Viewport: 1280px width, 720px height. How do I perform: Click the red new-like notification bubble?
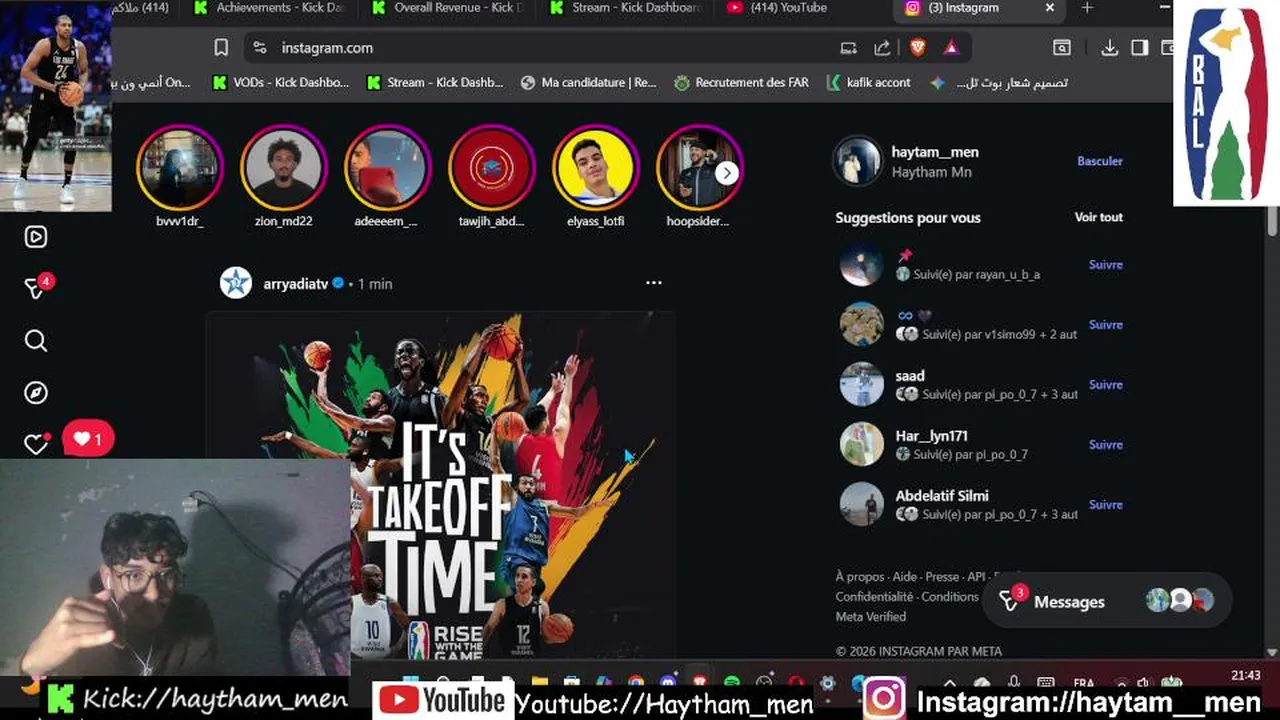(x=88, y=439)
